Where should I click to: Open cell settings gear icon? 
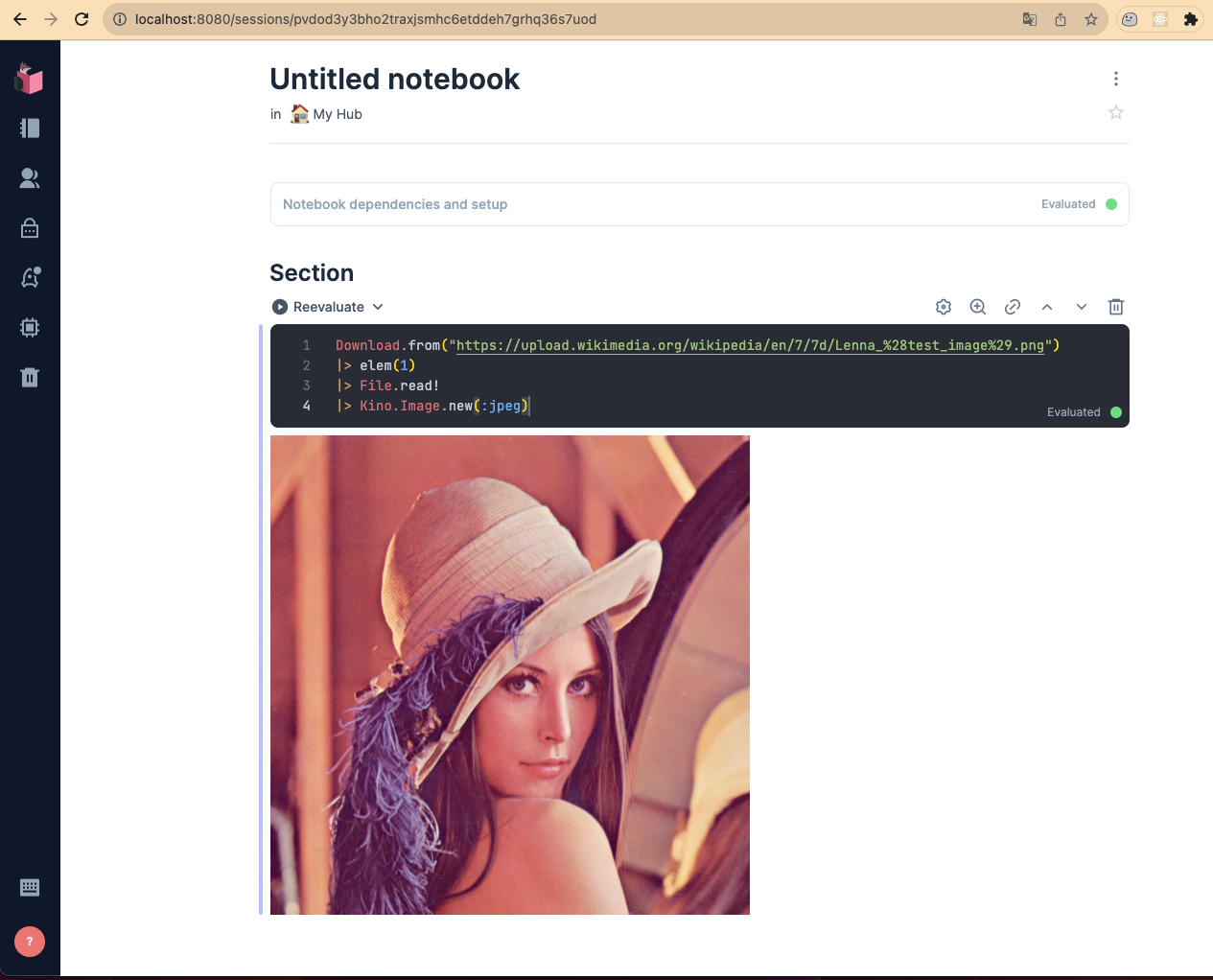click(x=944, y=307)
